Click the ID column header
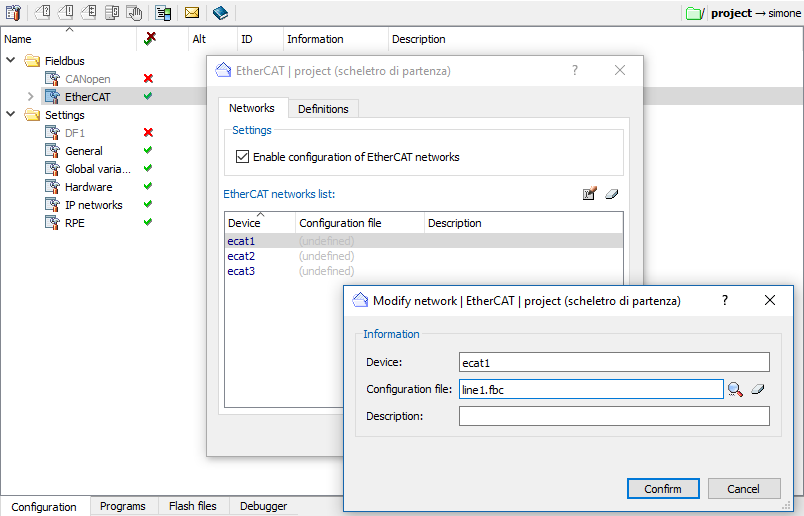 point(260,38)
